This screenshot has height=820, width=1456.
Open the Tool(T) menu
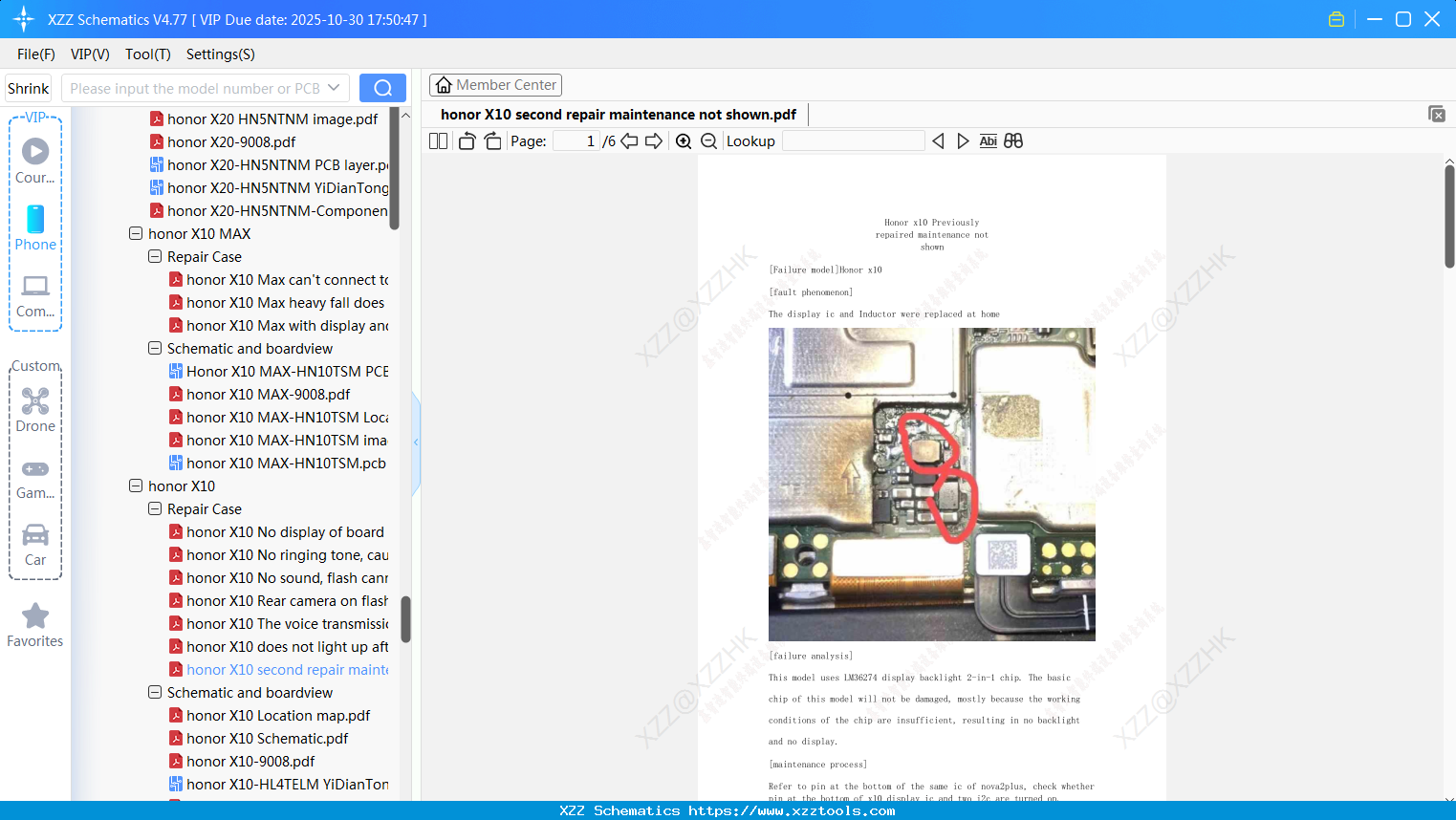click(x=148, y=54)
